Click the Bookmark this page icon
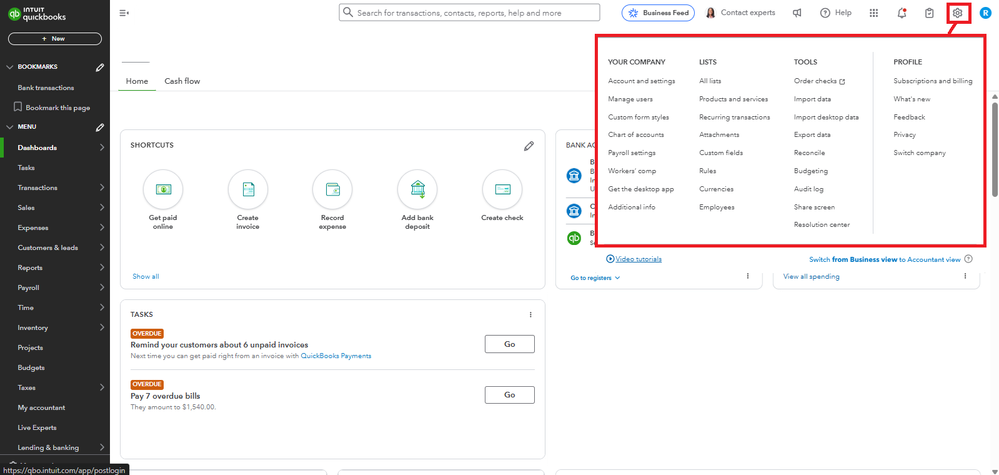Image resolution: width=999 pixels, height=475 pixels. (18, 108)
